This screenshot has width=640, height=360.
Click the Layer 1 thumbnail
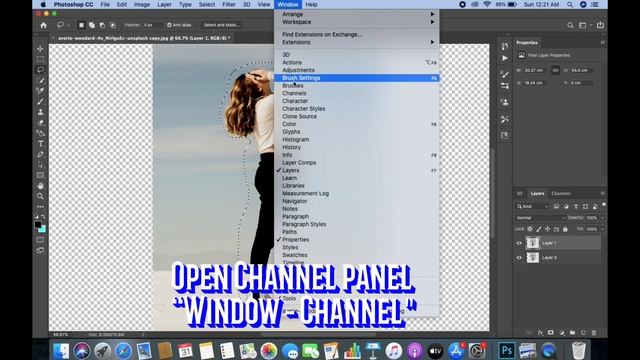tap(533, 243)
